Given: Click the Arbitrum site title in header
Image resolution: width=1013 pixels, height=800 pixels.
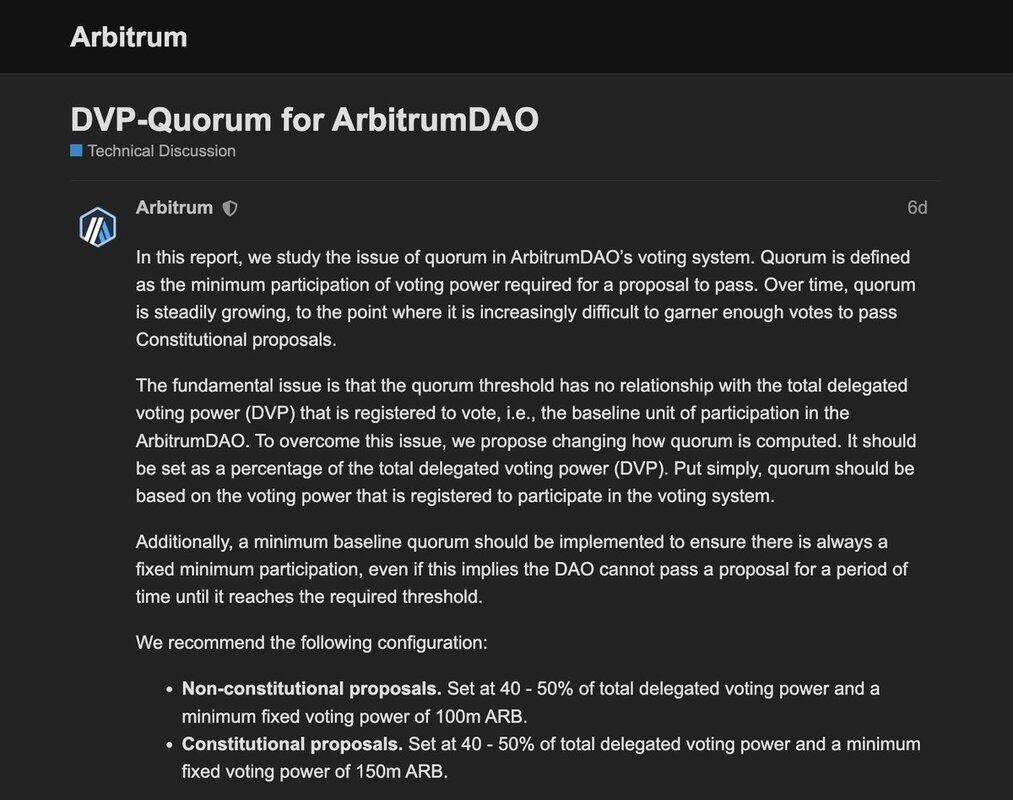Looking at the screenshot, I should tap(129, 37).
